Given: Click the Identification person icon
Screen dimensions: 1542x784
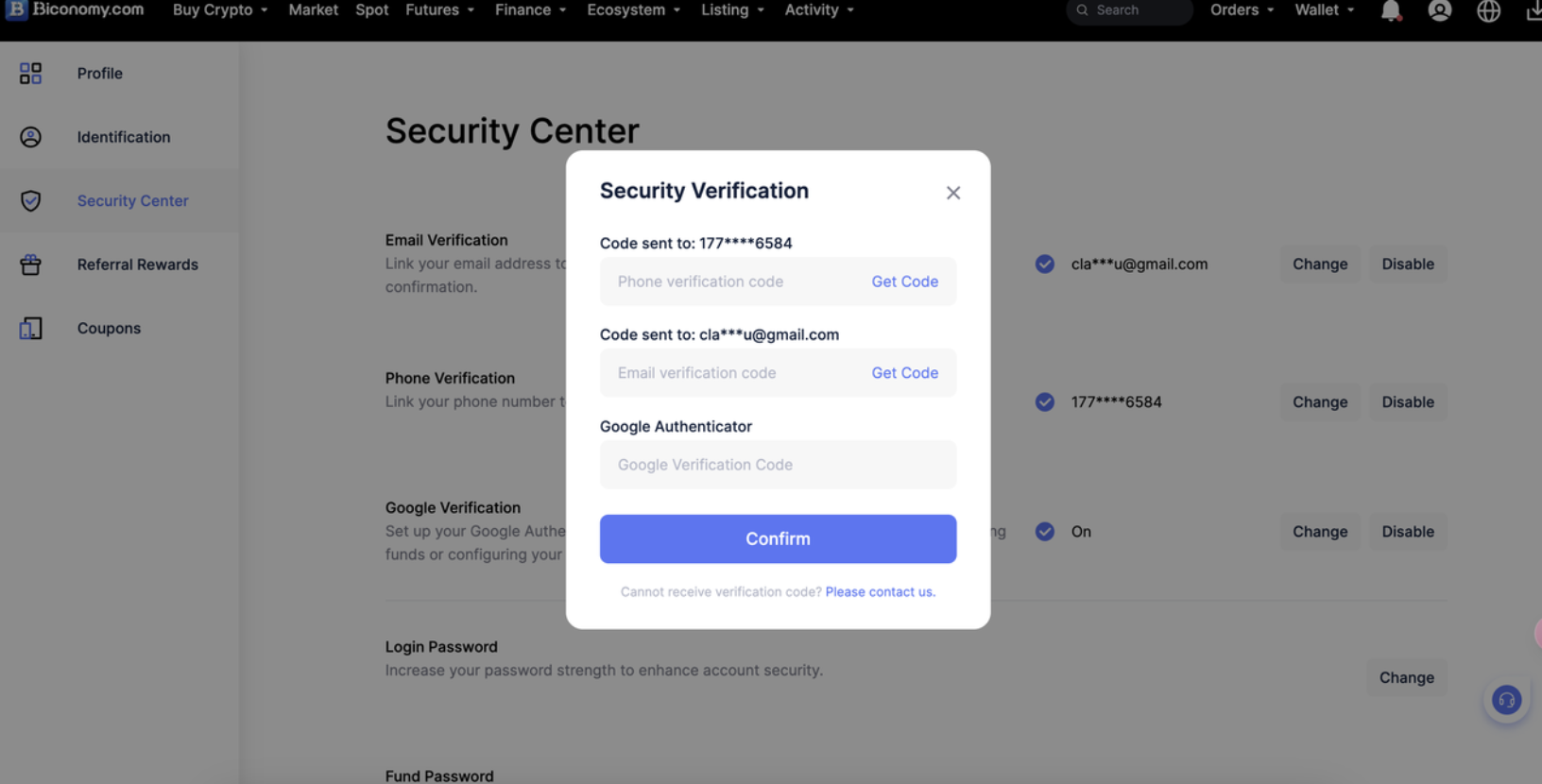Looking at the screenshot, I should pos(30,137).
